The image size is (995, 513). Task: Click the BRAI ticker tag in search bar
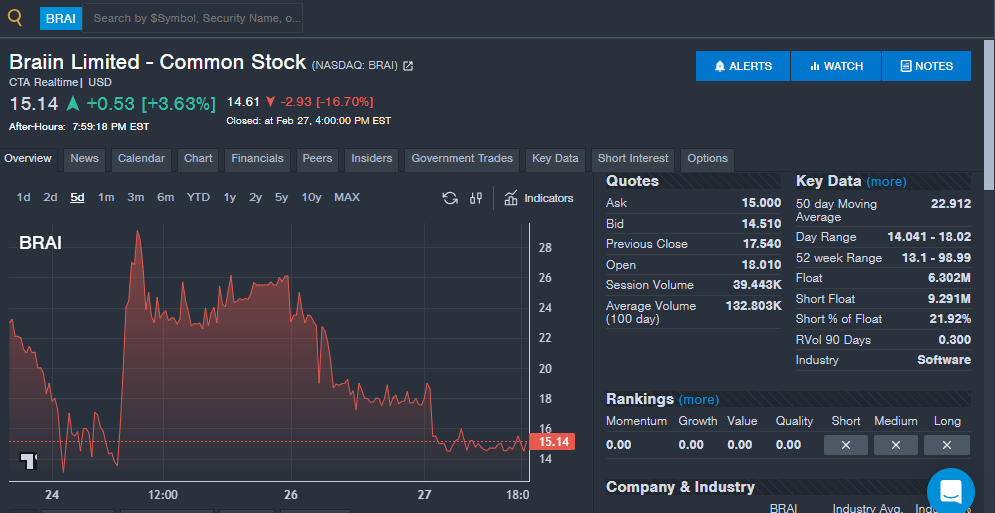click(x=60, y=18)
